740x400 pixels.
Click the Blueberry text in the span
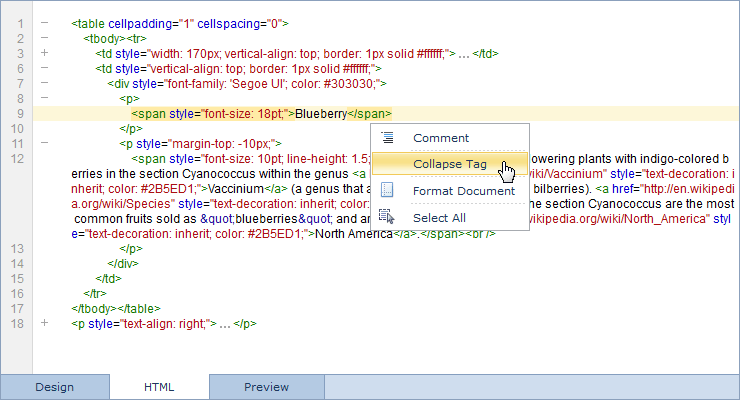click(320, 114)
